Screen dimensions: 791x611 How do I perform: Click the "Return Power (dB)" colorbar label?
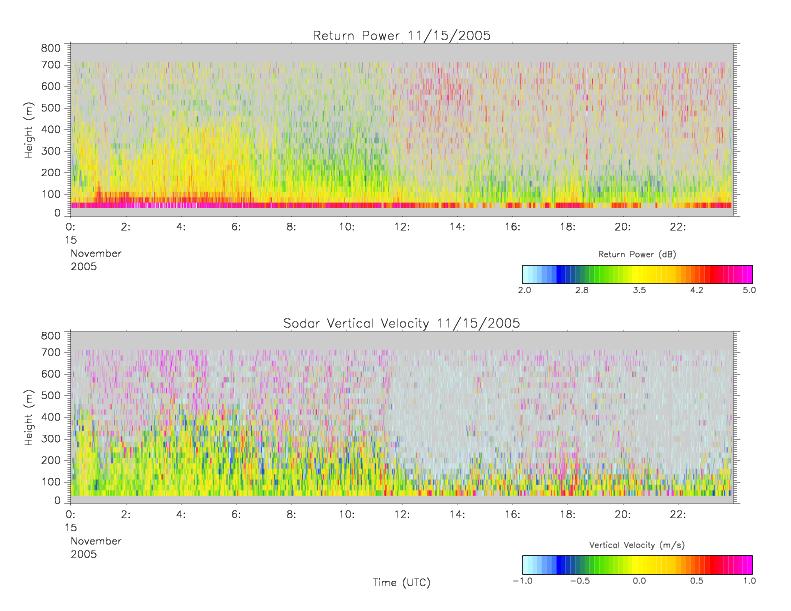[x=637, y=254]
